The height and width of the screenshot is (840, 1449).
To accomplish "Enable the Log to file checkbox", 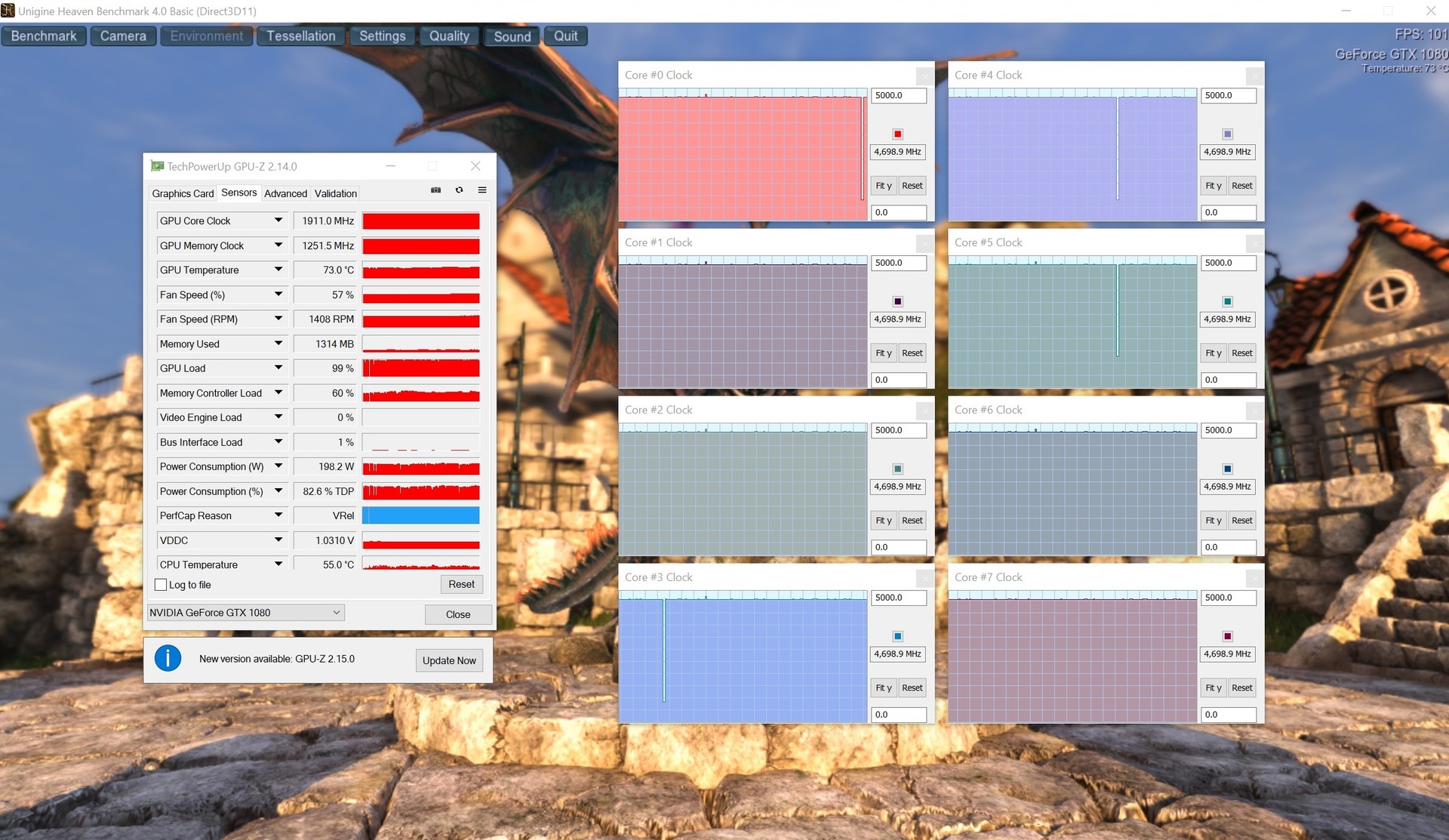I will pyautogui.click(x=161, y=585).
